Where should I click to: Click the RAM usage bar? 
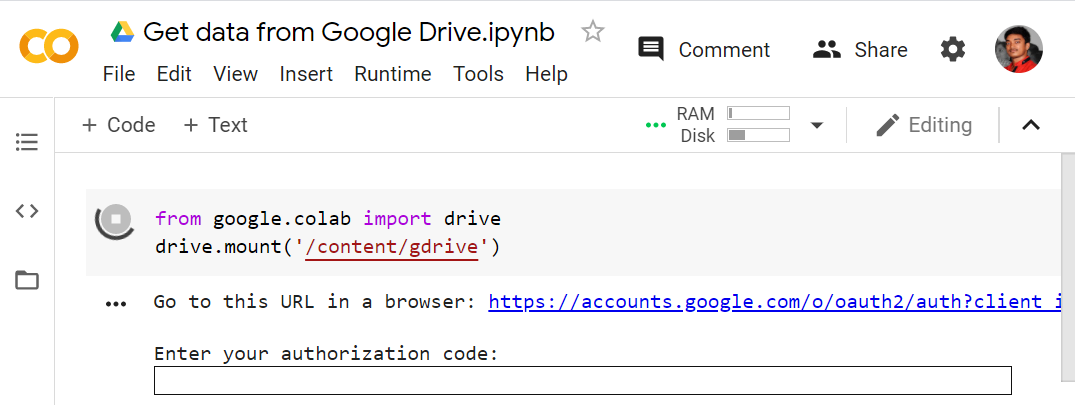pyautogui.click(x=758, y=113)
